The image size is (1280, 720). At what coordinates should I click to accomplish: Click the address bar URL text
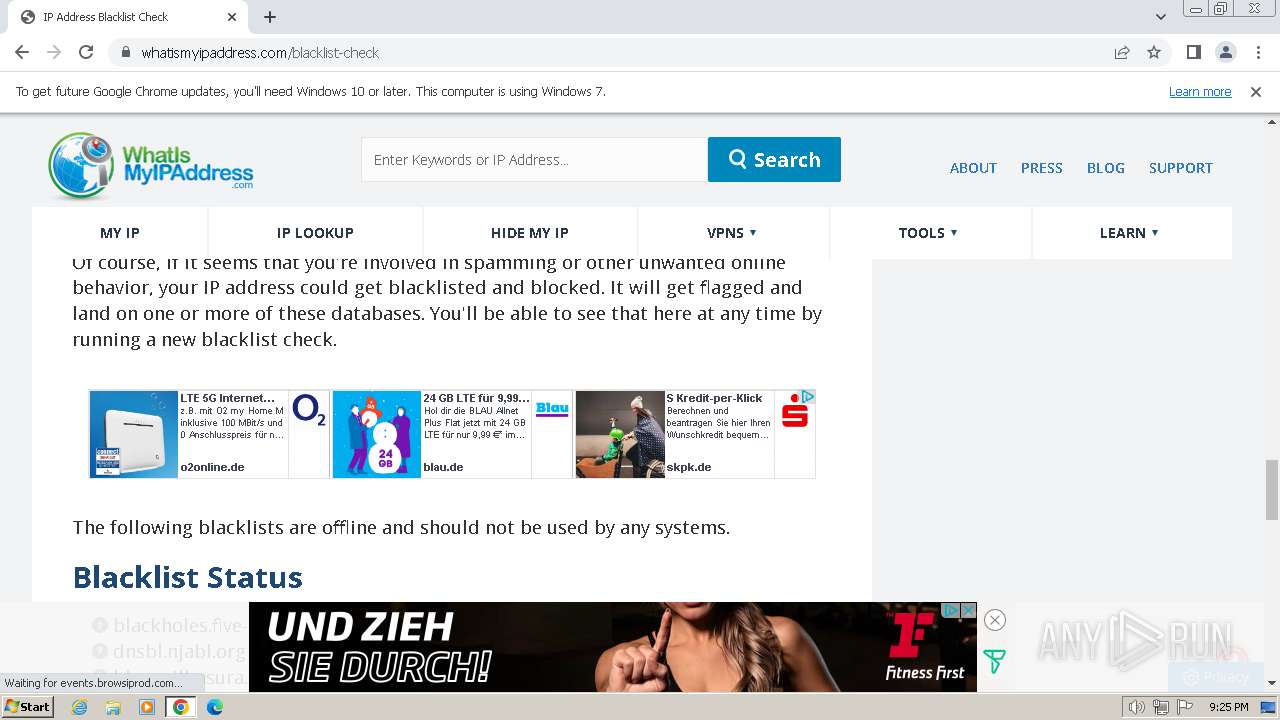click(x=260, y=53)
